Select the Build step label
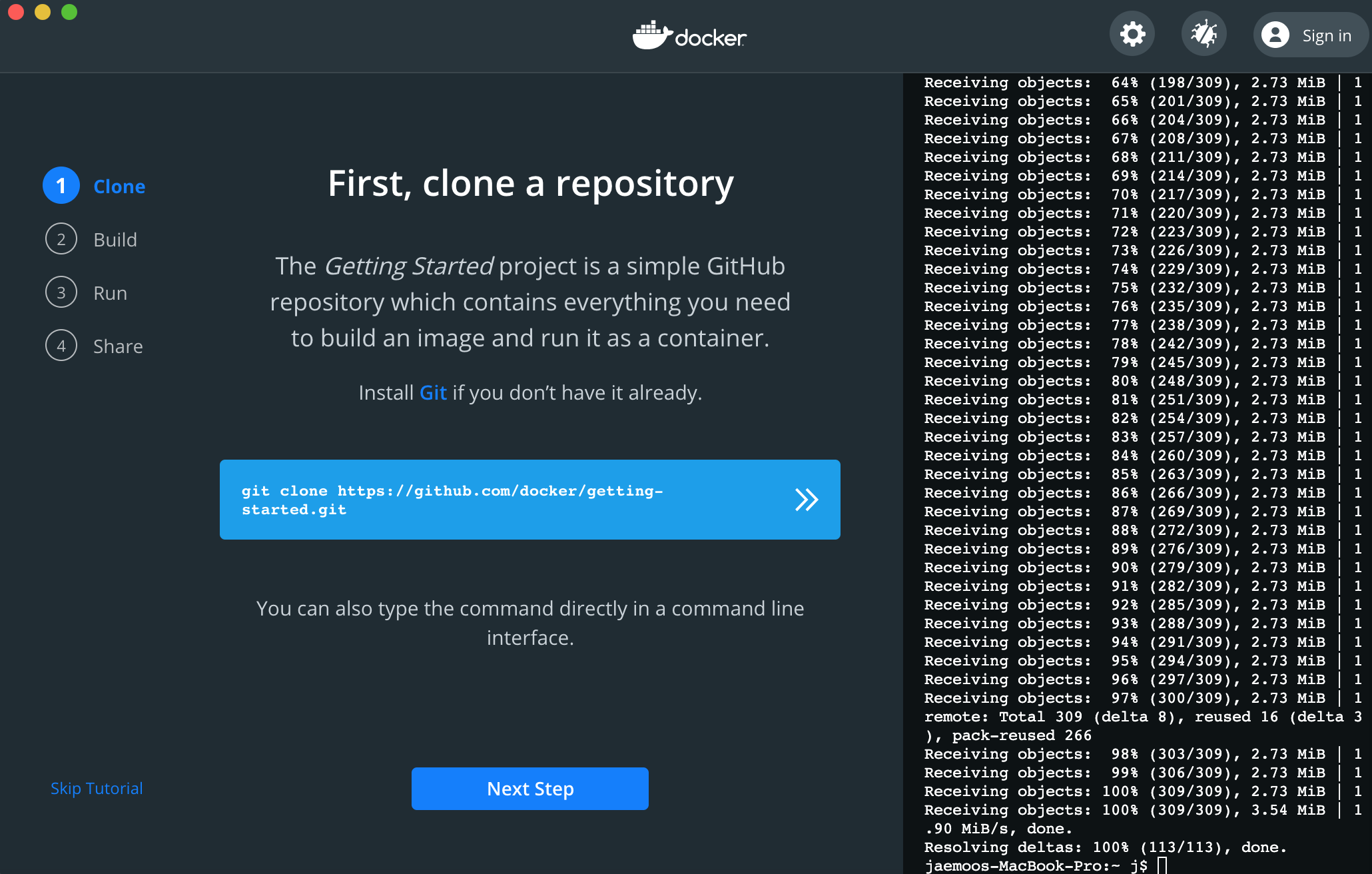 115,240
